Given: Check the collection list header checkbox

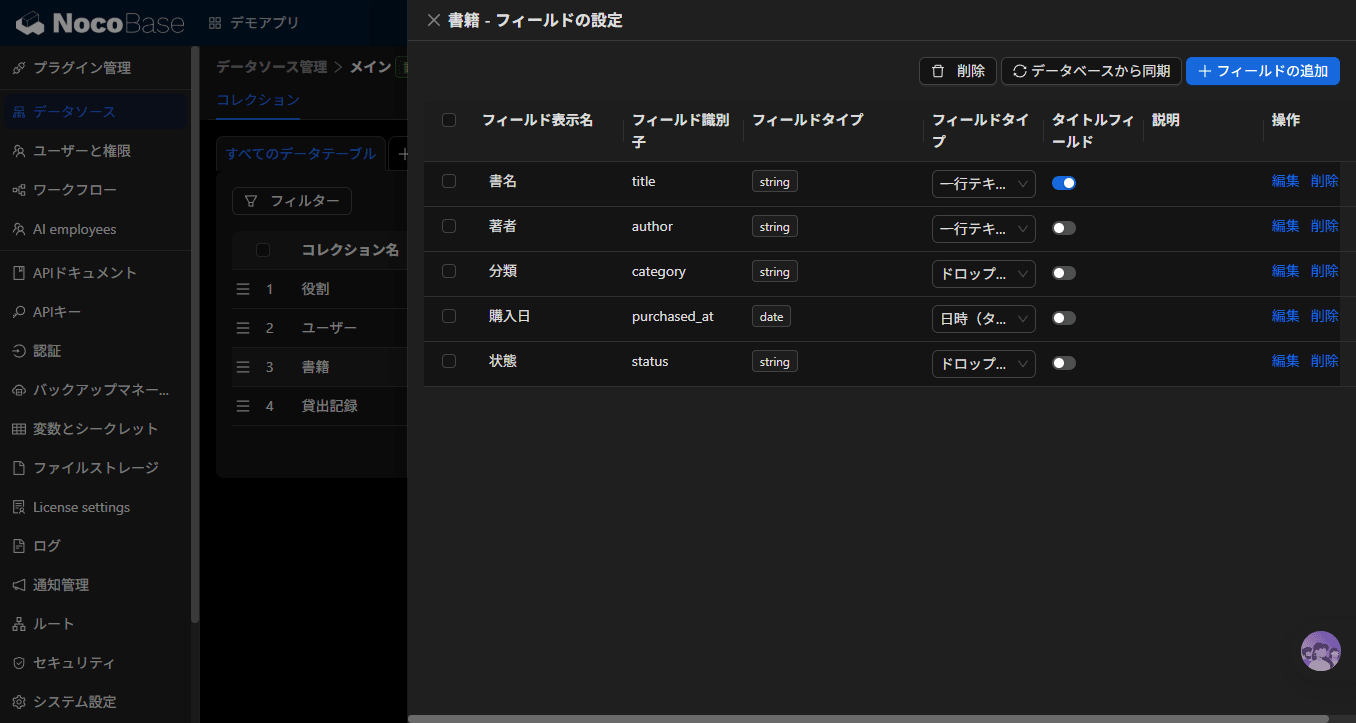Looking at the screenshot, I should point(263,250).
